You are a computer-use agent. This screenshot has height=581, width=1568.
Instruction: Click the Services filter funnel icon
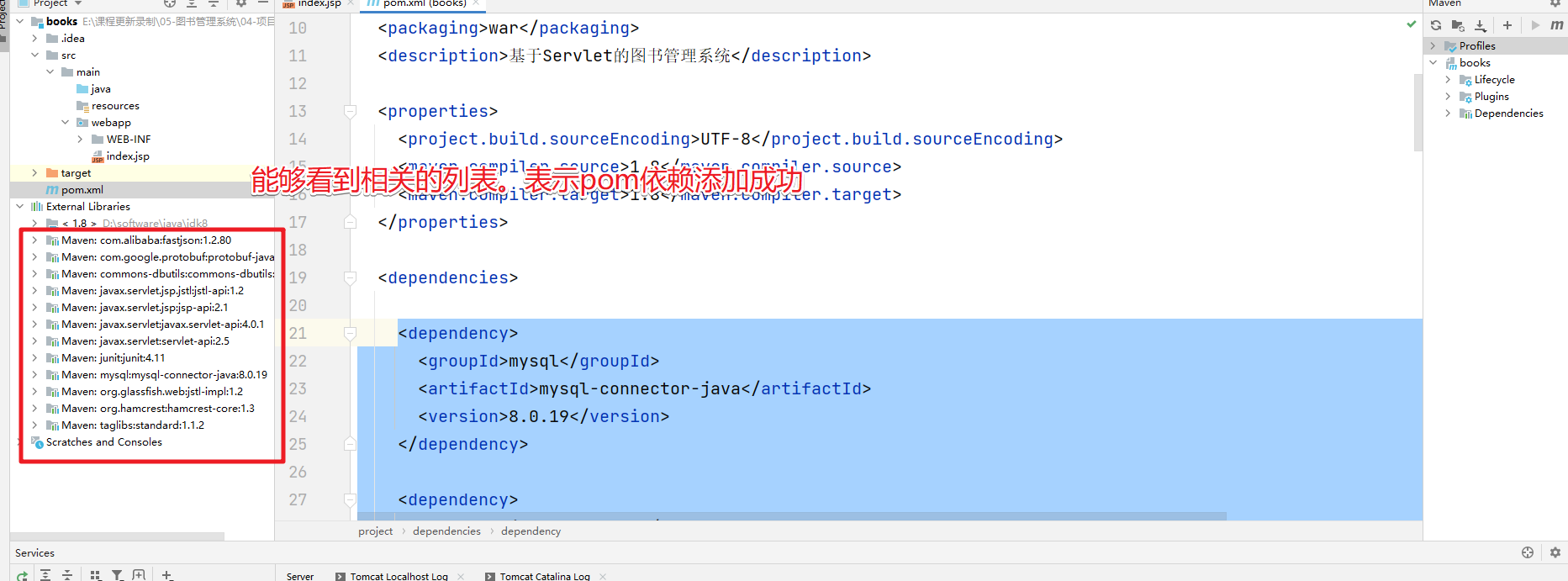(x=118, y=575)
